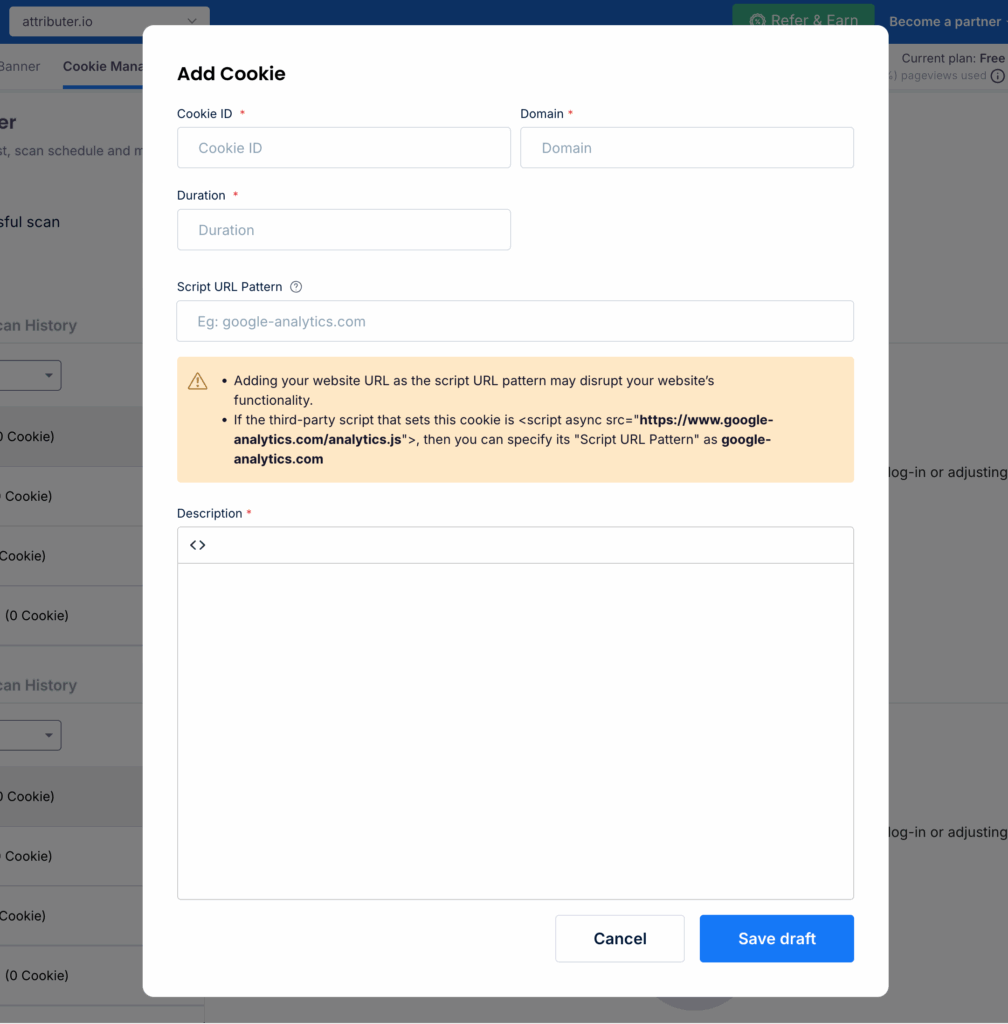
Task: Focus the Cookie ID input field
Action: click(343, 148)
